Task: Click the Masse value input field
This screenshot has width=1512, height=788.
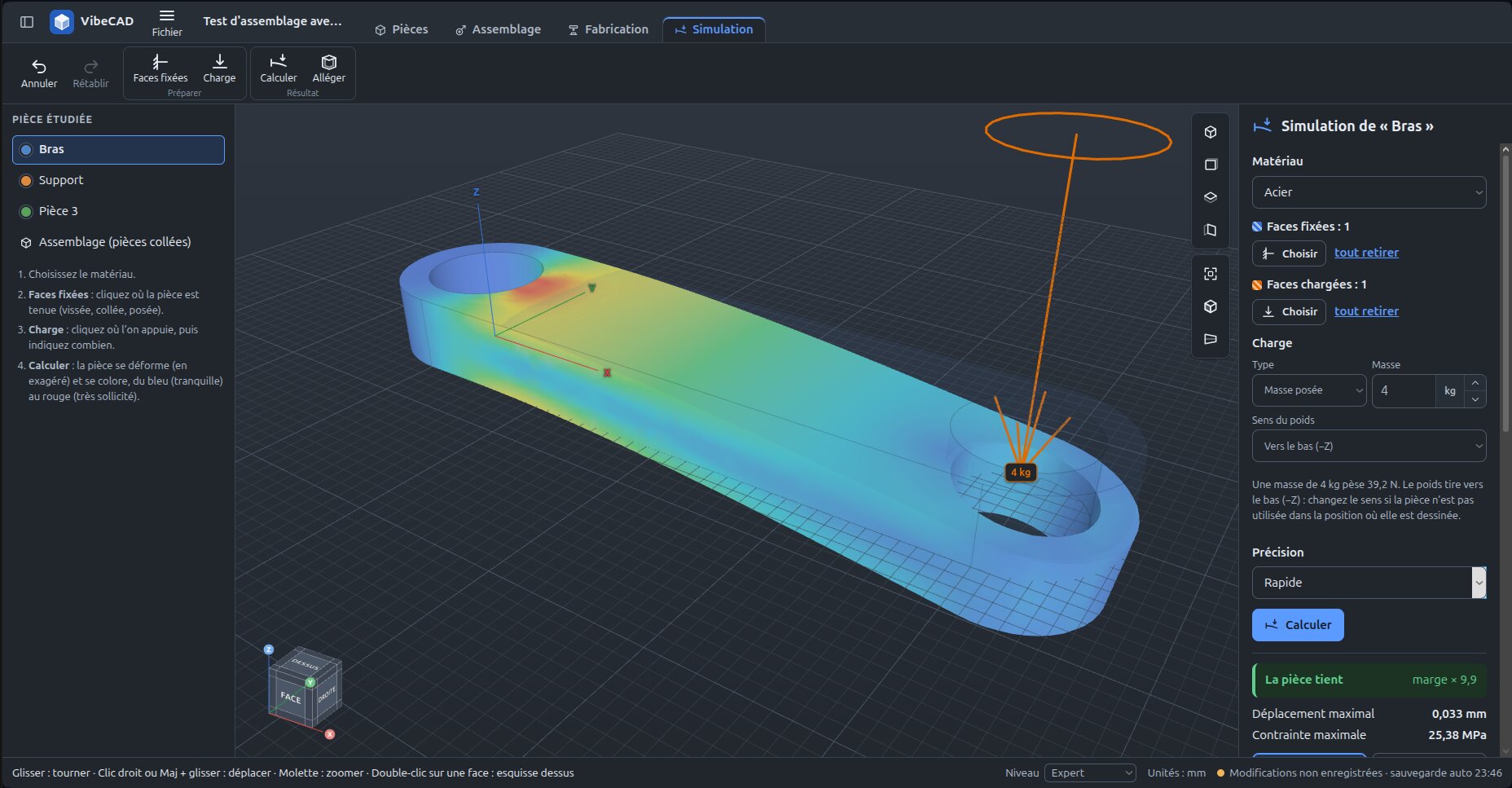Action: click(x=1404, y=390)
